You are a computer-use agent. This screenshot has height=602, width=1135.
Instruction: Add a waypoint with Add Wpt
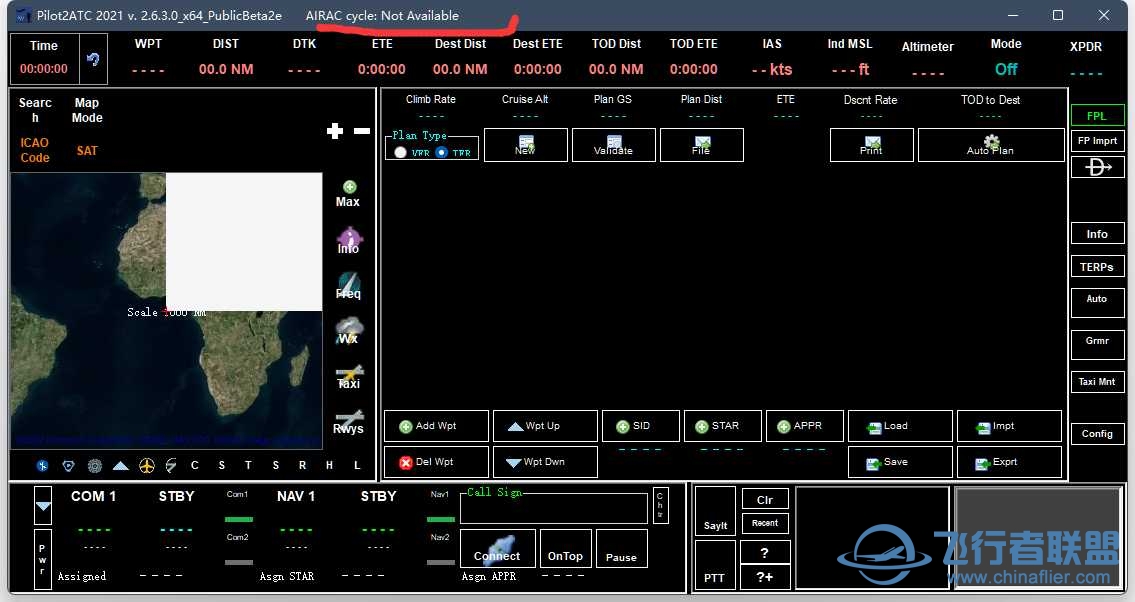(x=436, y=426)
